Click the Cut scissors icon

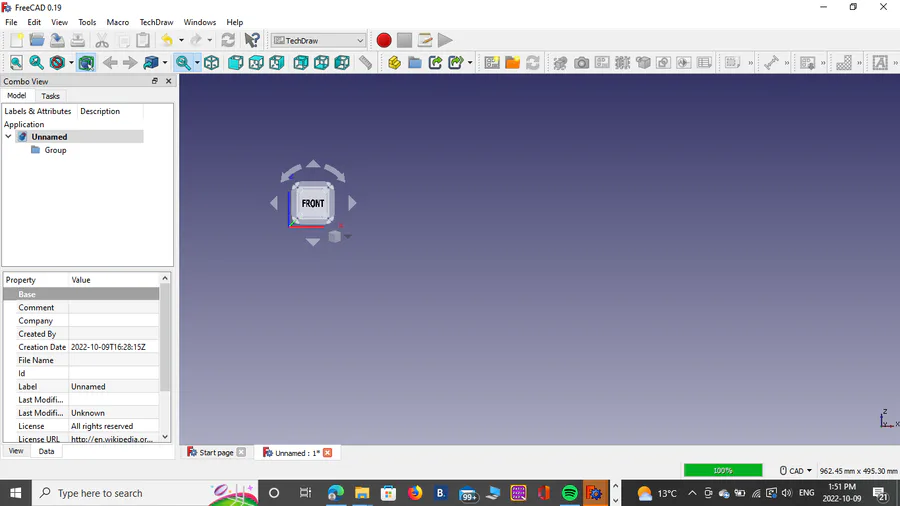pos(102,40)
